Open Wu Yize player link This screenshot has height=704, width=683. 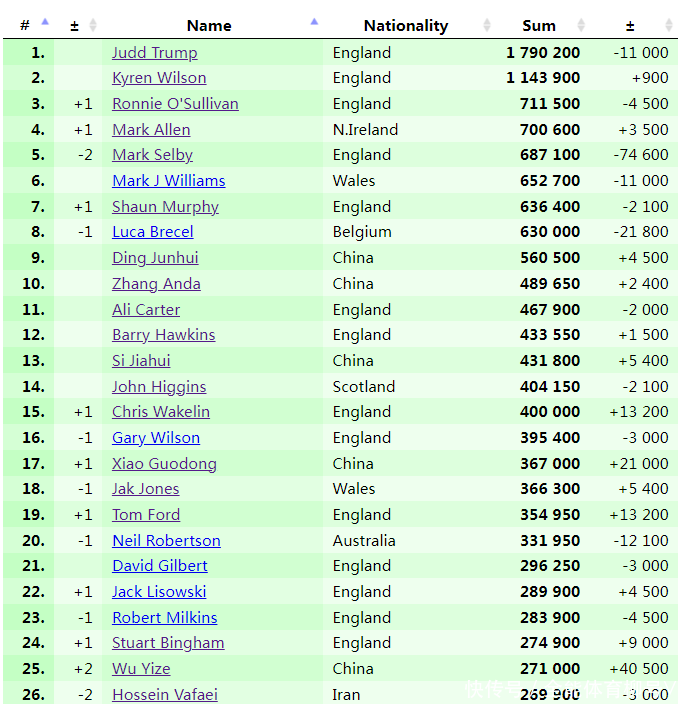coord(141,669)
